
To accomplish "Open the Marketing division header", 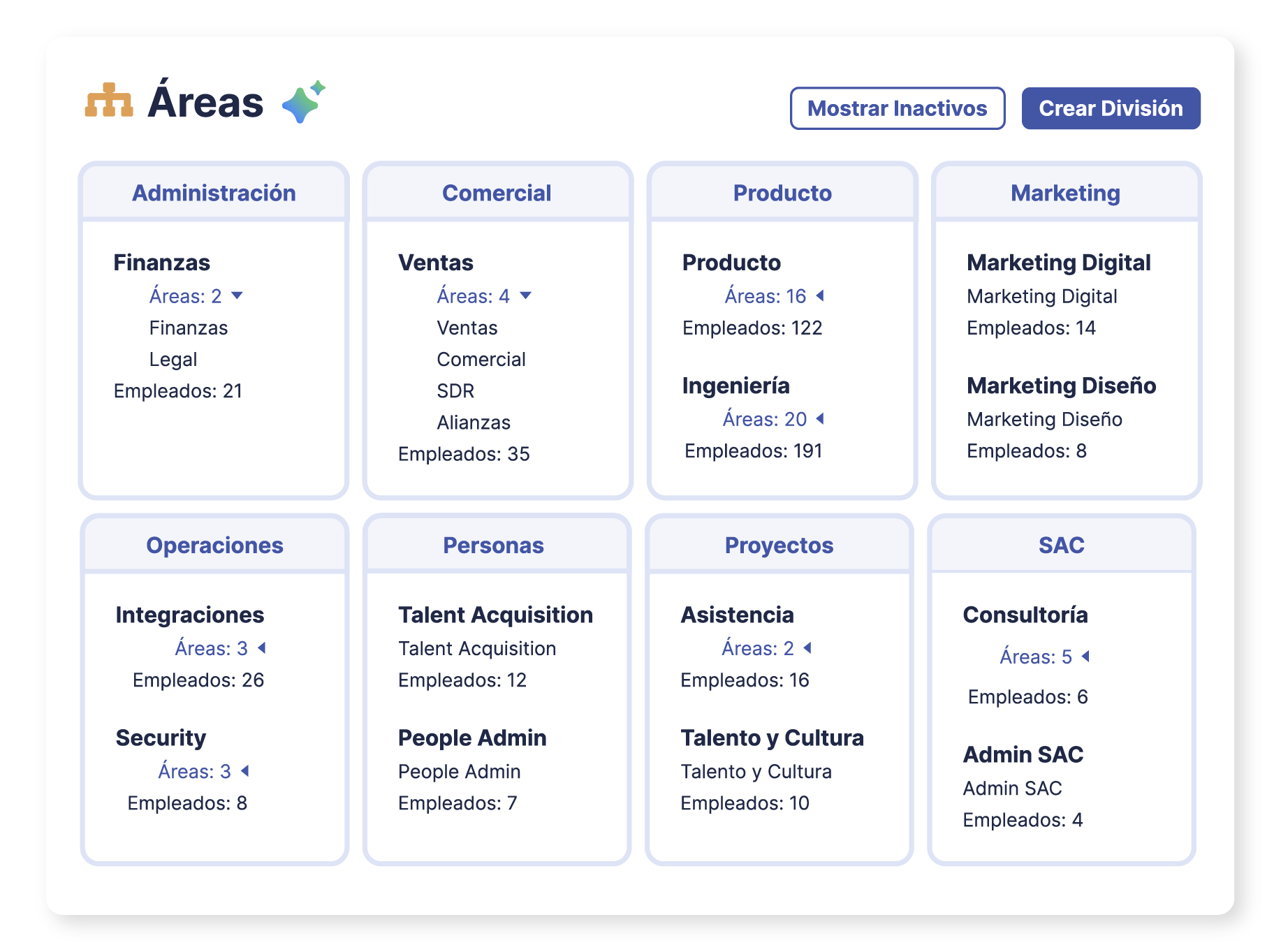I will pyautogui.click(x=1065, y=193).
